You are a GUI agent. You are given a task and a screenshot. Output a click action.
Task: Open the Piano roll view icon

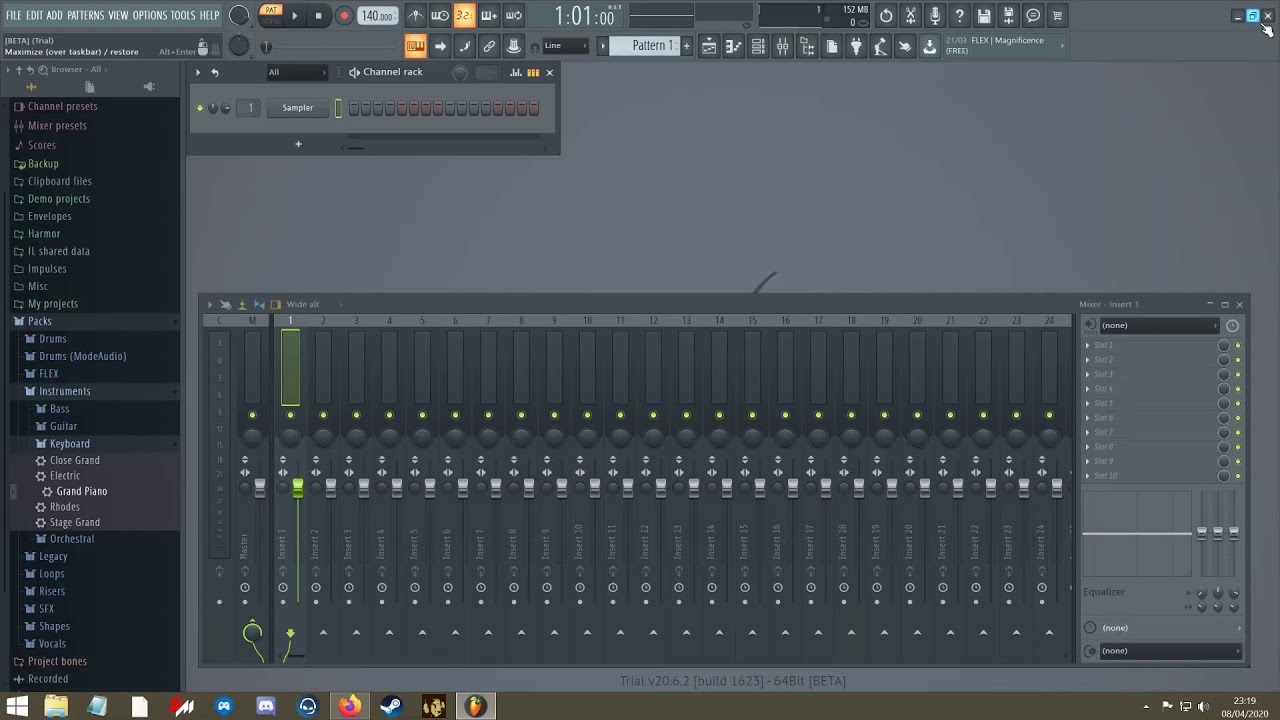(733, 47)
